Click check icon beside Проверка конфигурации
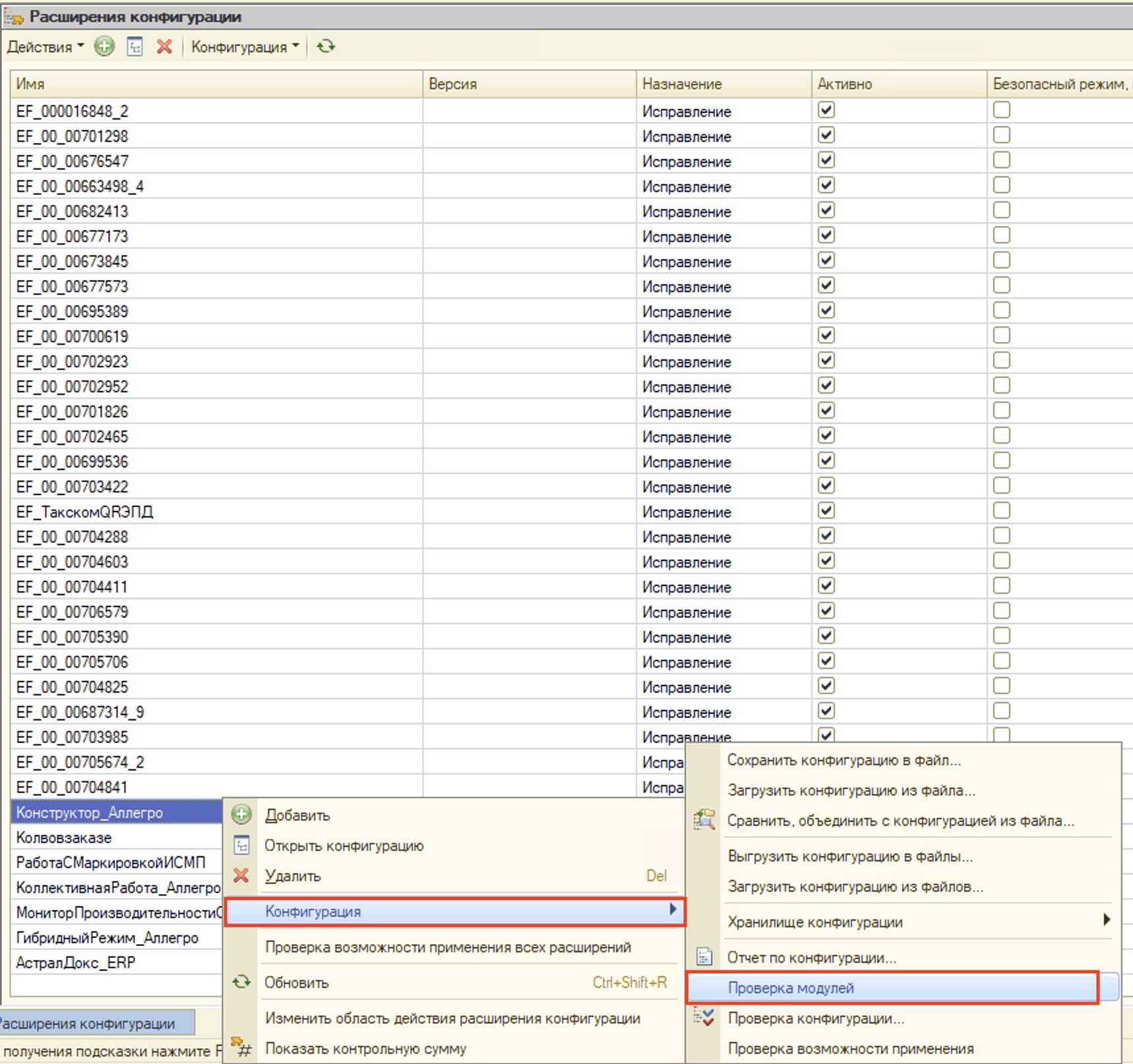 click(704, 1018)
